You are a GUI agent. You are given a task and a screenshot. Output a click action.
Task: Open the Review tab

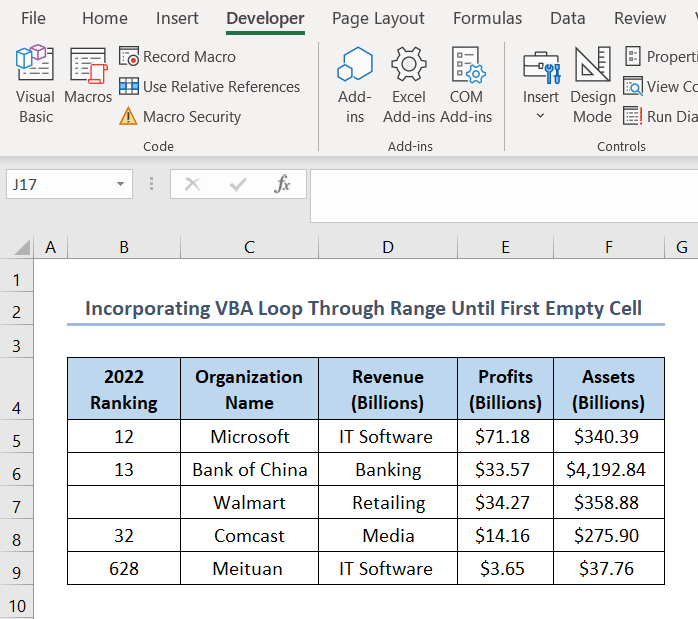640,18
